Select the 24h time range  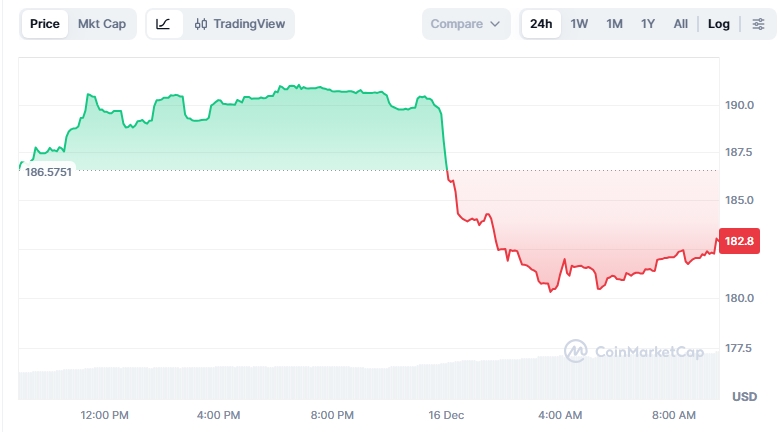pos(541,24)
